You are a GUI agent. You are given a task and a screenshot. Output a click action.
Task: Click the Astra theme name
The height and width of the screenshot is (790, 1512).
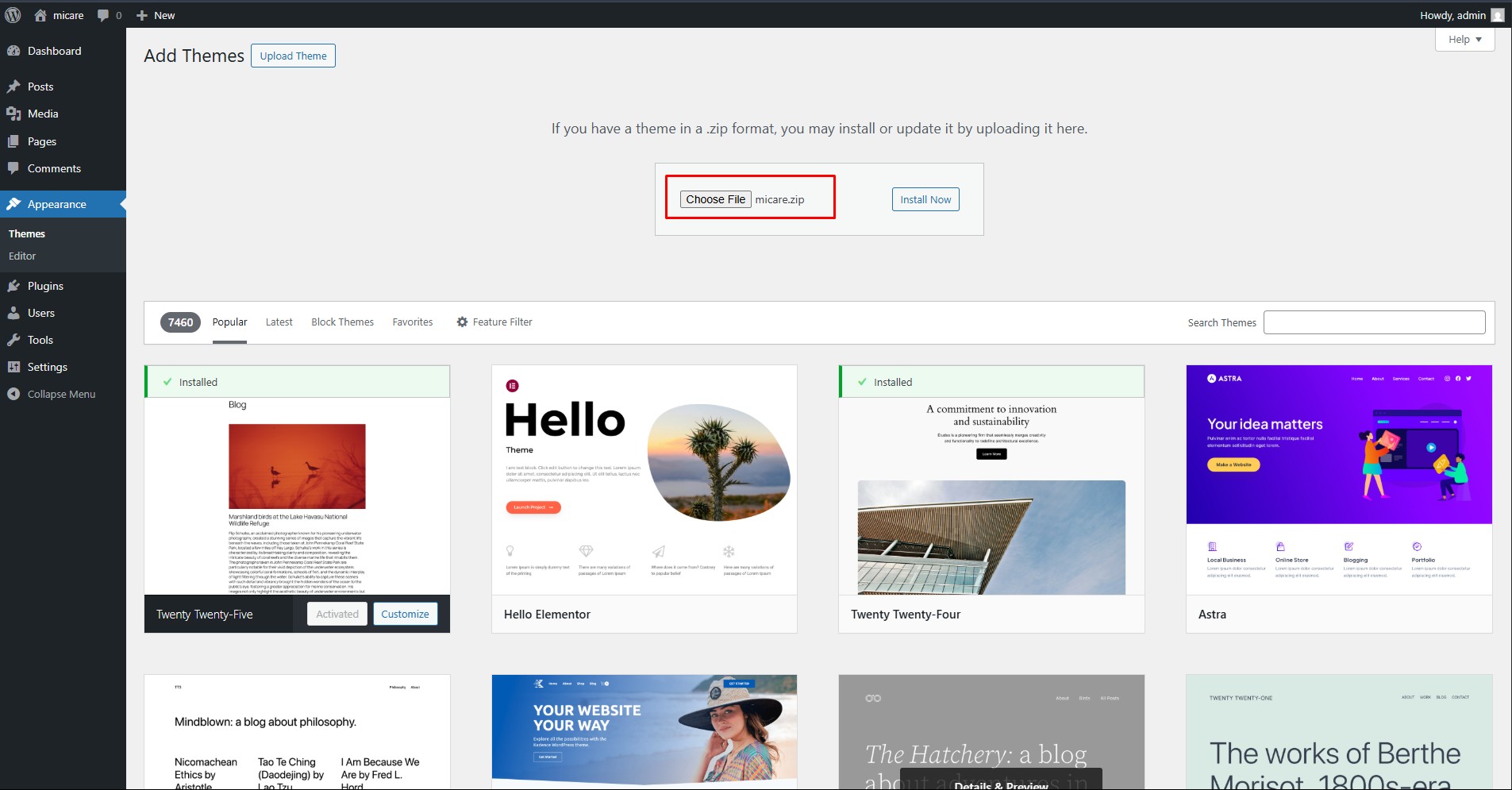(1212, 615)
